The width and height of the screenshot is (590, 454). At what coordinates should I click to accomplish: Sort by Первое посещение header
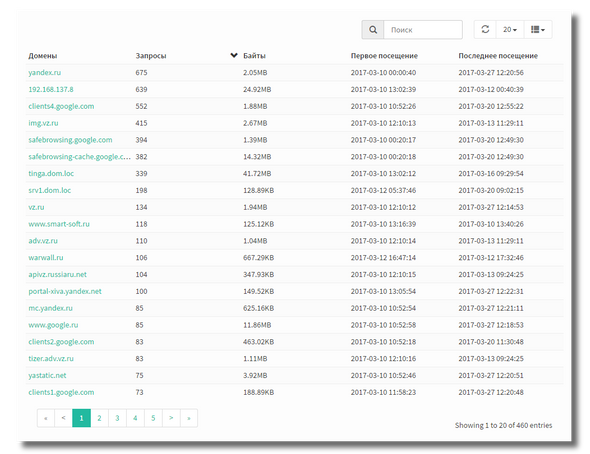[384, 56]
